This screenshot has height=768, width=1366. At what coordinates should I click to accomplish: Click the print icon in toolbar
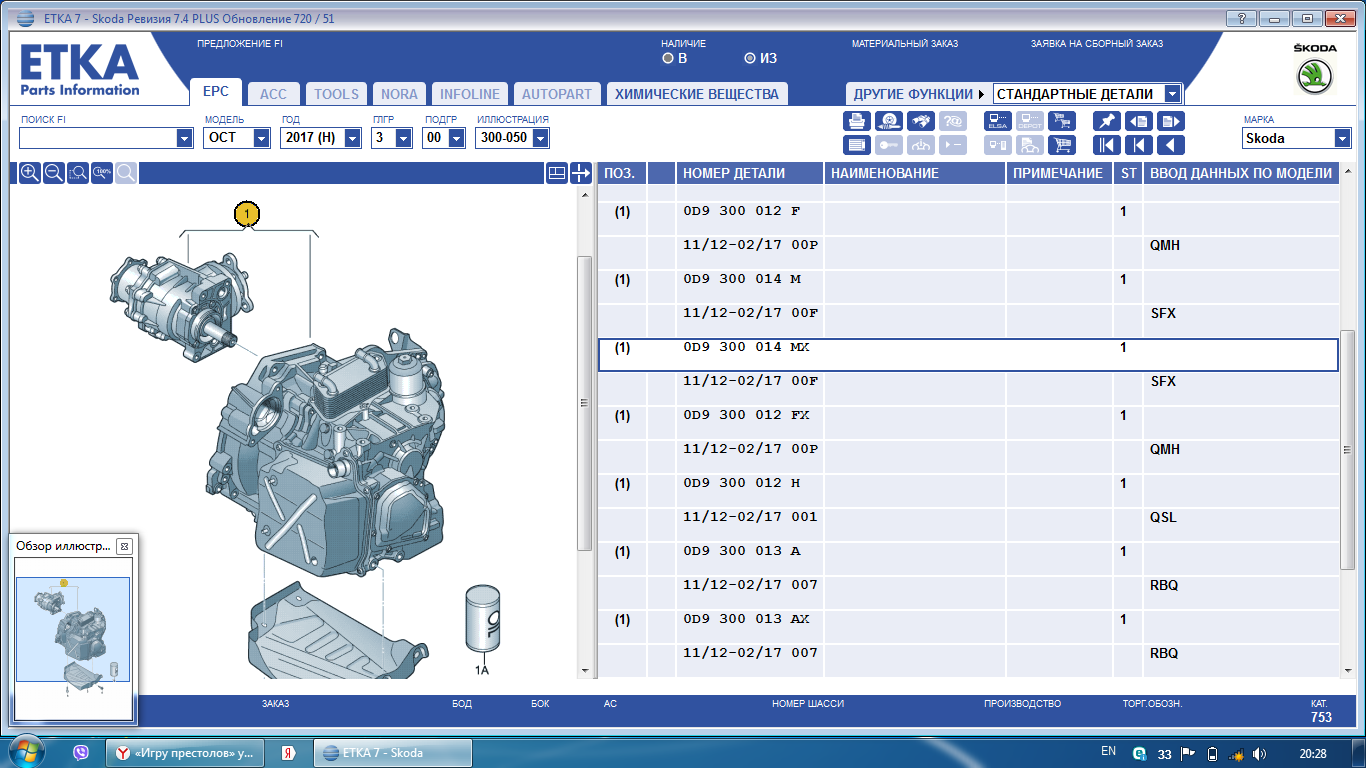[x=856, y=121]
